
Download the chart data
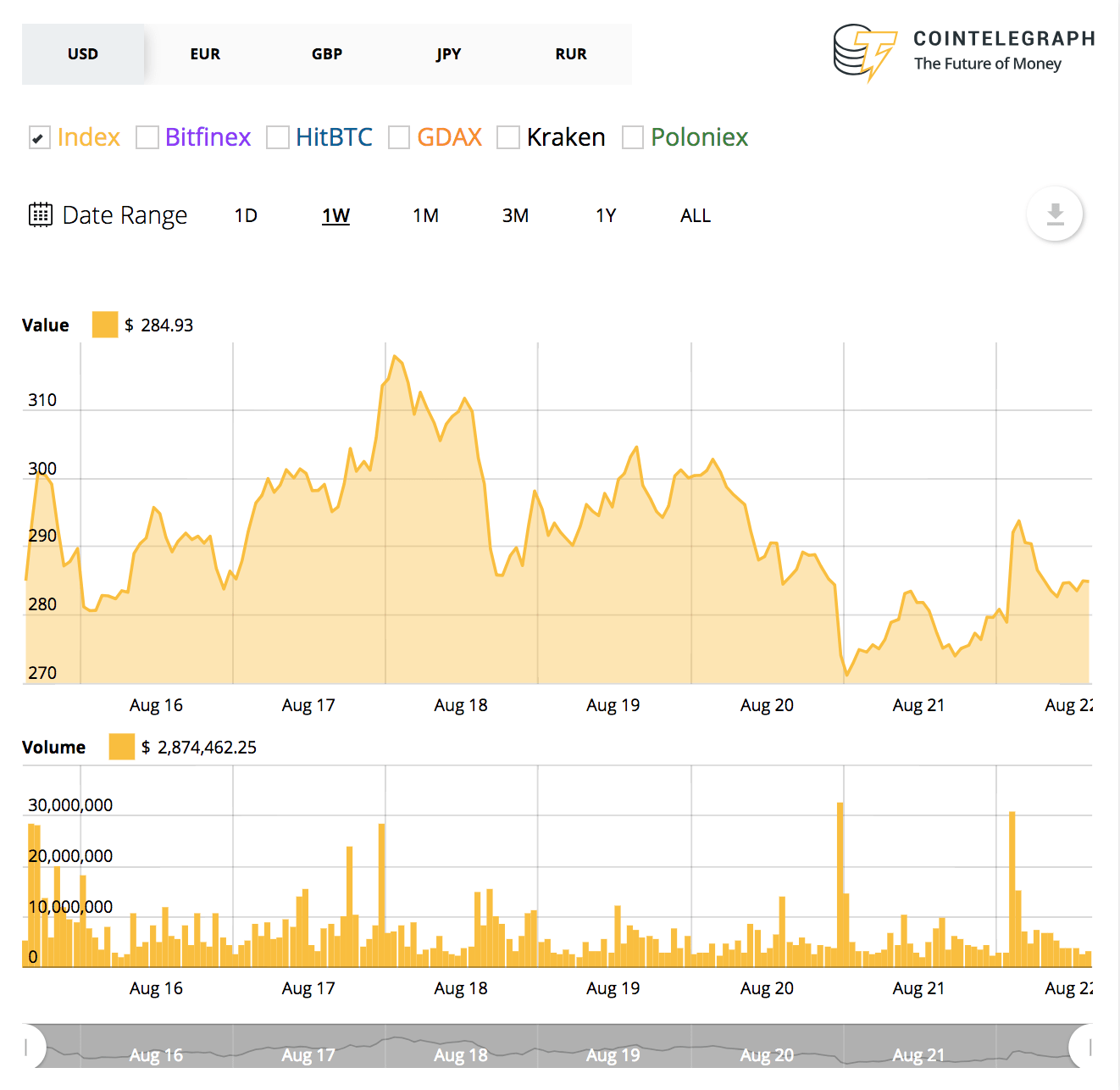[x=1054, y=214]
